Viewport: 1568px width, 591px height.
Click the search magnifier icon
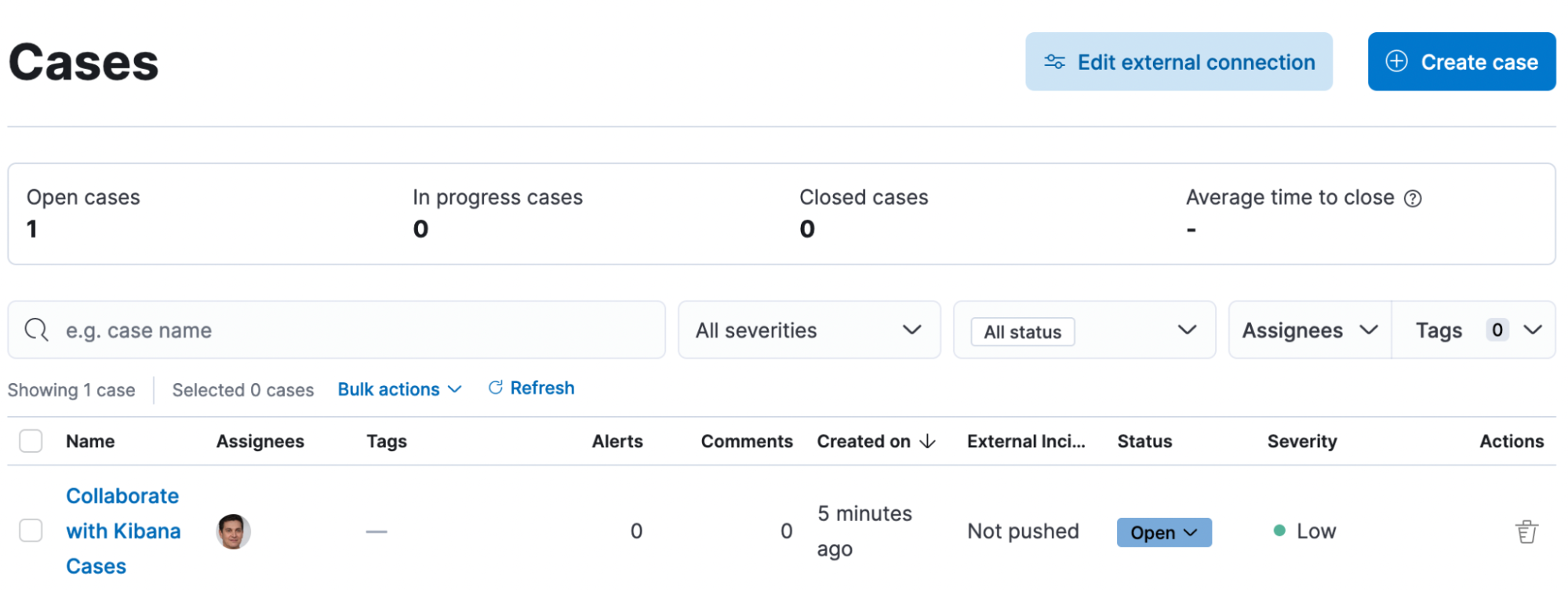click(36, 330)
